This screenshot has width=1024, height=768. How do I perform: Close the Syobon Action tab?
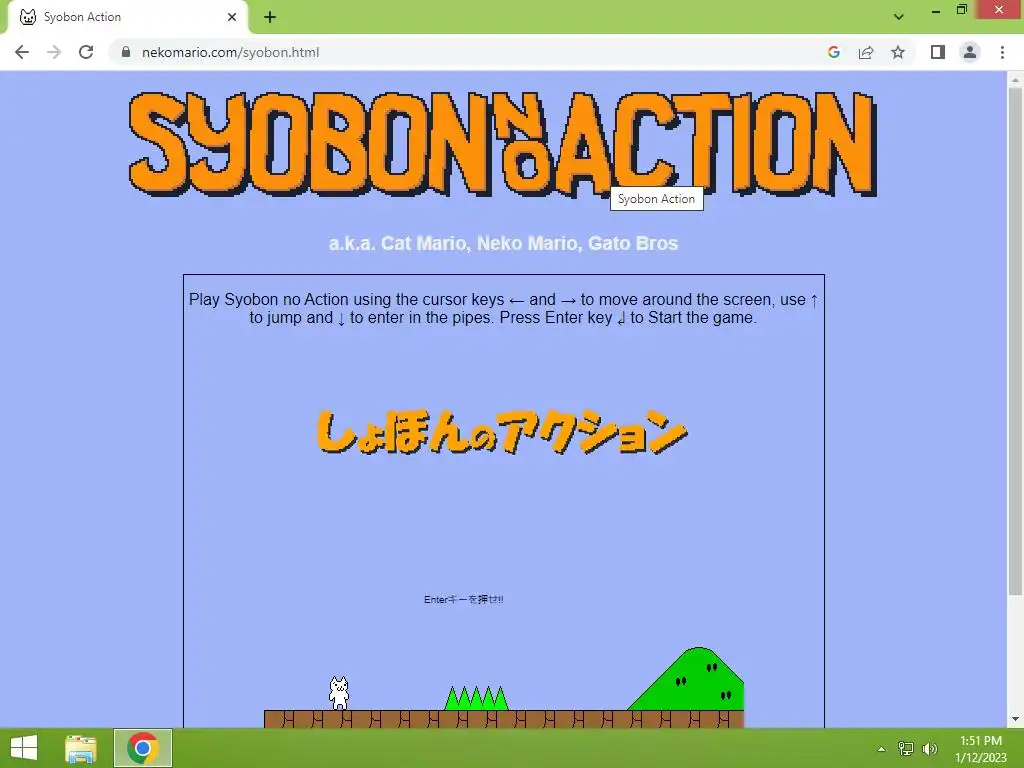(232, 17)
